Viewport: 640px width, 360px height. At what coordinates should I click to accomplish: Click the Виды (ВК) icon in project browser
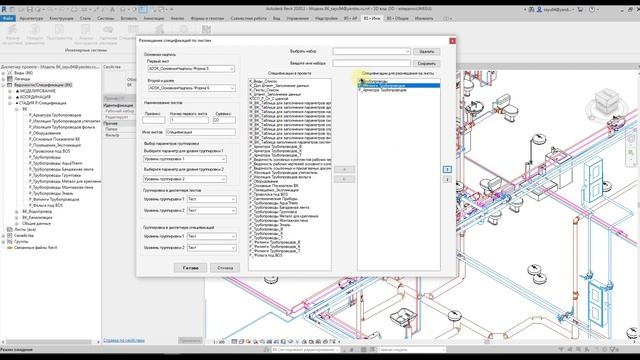tap(10, 73)
